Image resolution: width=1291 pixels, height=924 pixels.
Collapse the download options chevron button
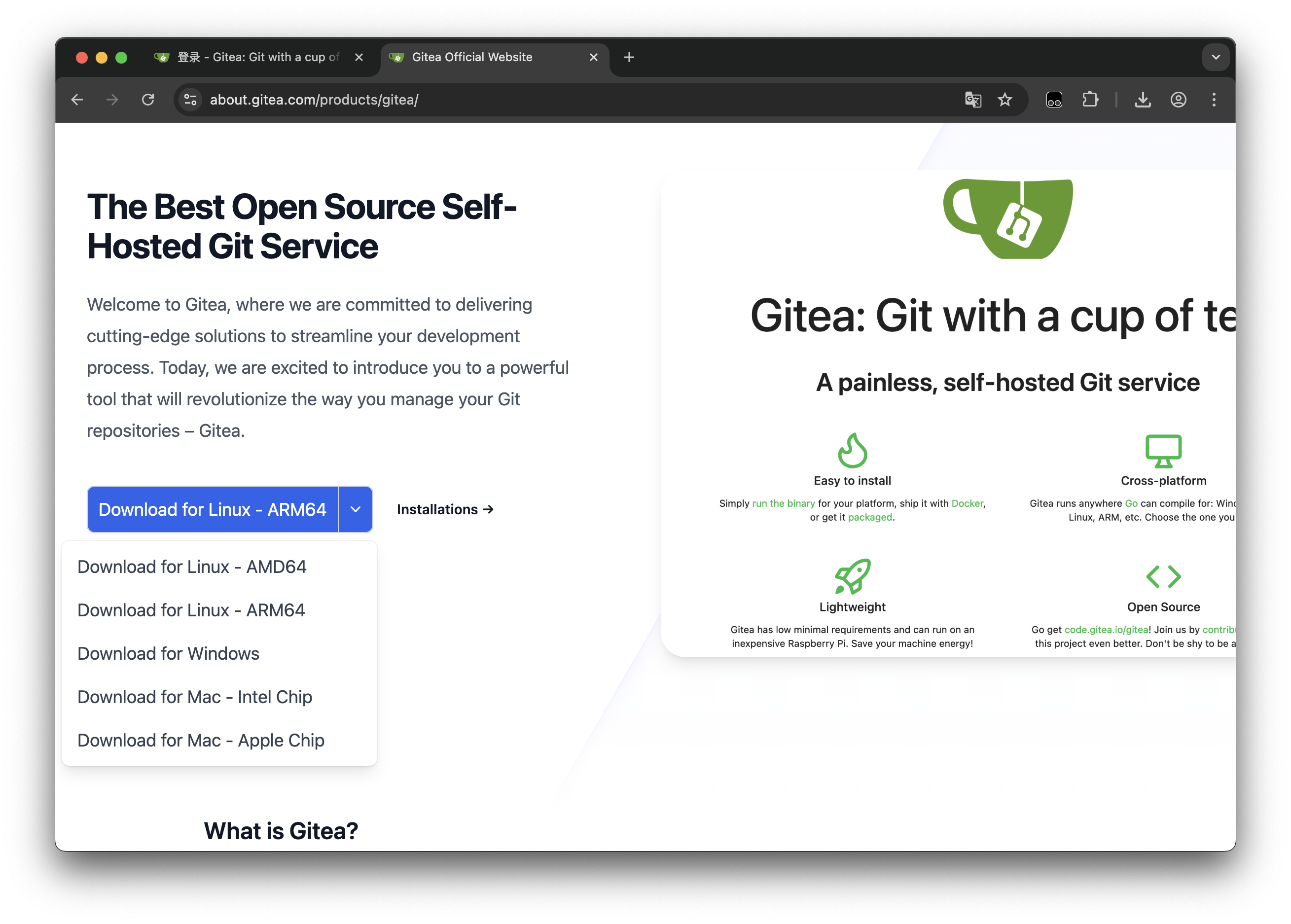356,509
